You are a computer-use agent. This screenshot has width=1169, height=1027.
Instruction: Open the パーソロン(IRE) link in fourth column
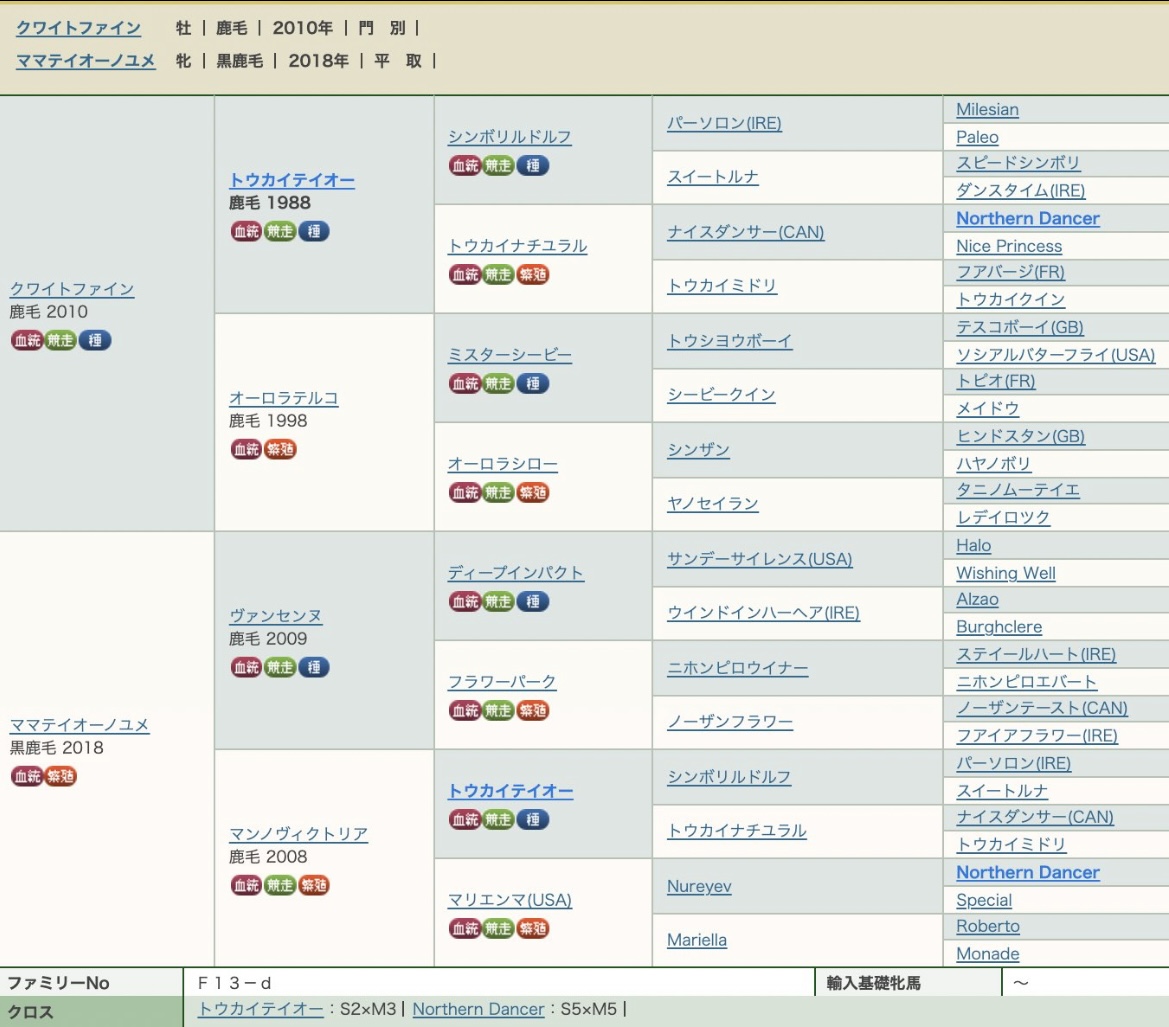724,123
